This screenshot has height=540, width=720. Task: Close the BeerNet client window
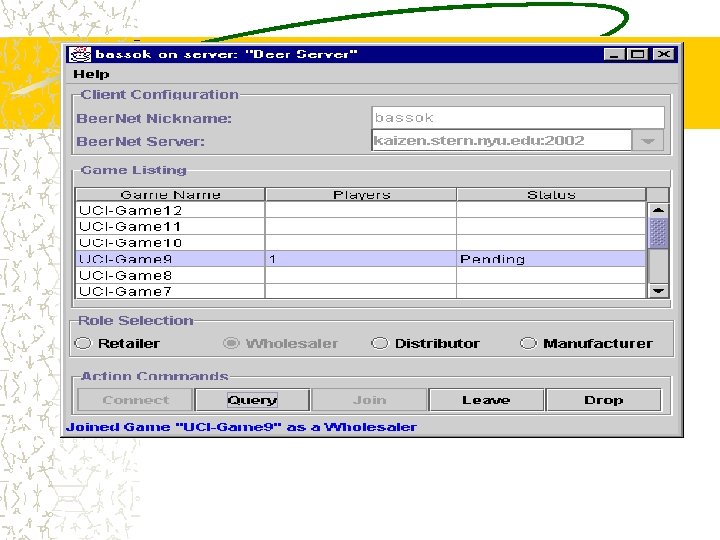click(x=664, y=54)
